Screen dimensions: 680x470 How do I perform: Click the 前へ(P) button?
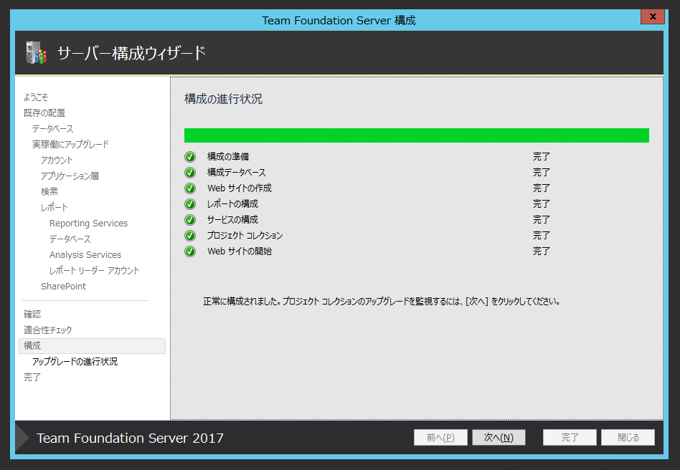pos(440,437)
